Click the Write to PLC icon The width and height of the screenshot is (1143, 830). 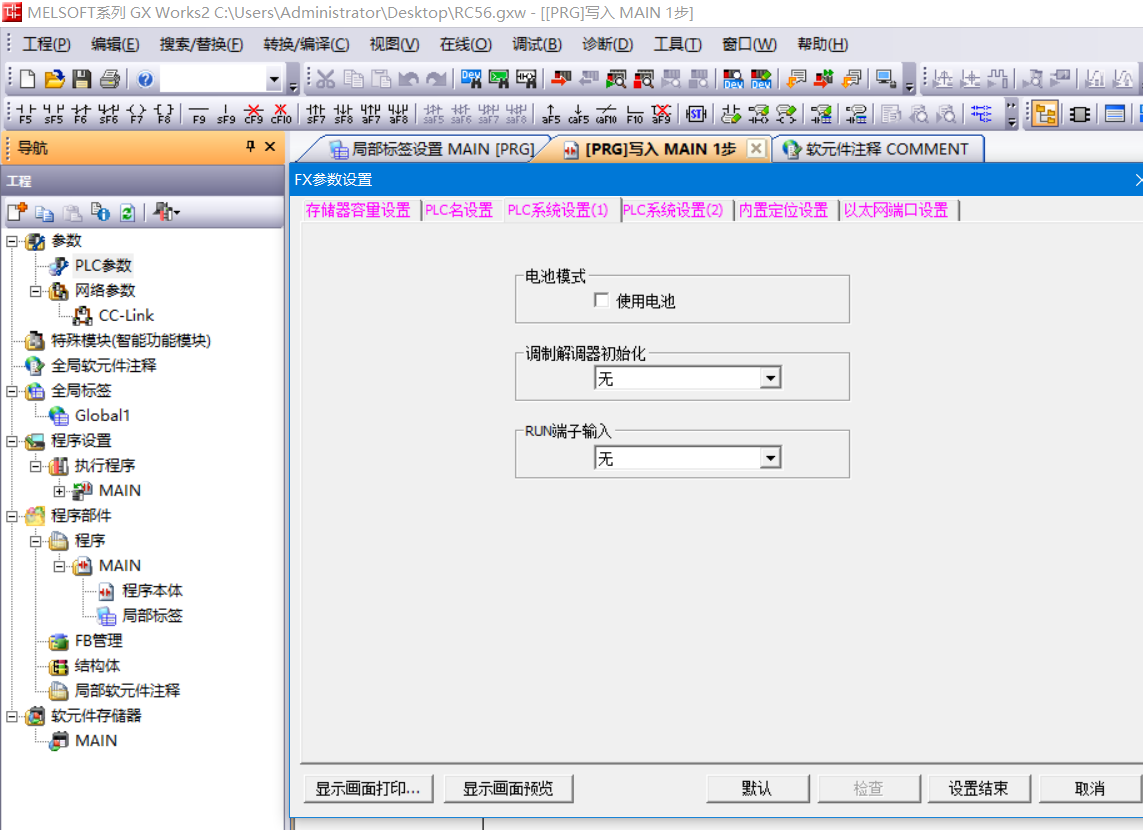click(560, 79)
